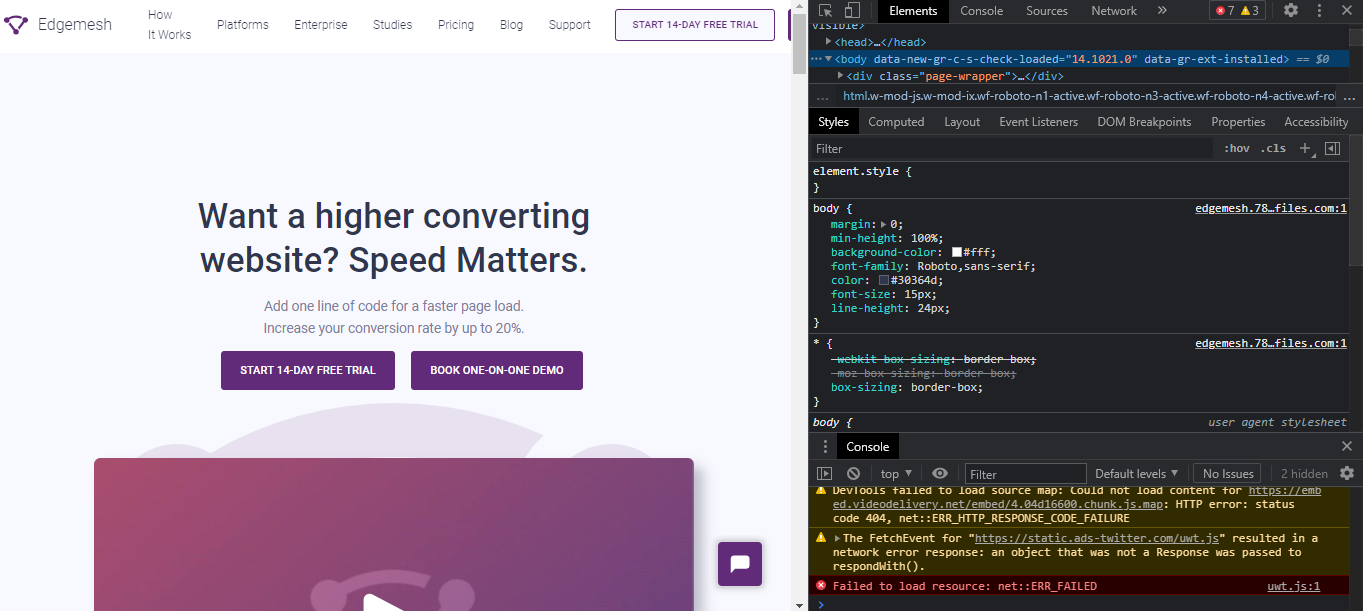Open the Studies nav link
Viewport: 1363px width, 611px height.
(x=393, y=25)
